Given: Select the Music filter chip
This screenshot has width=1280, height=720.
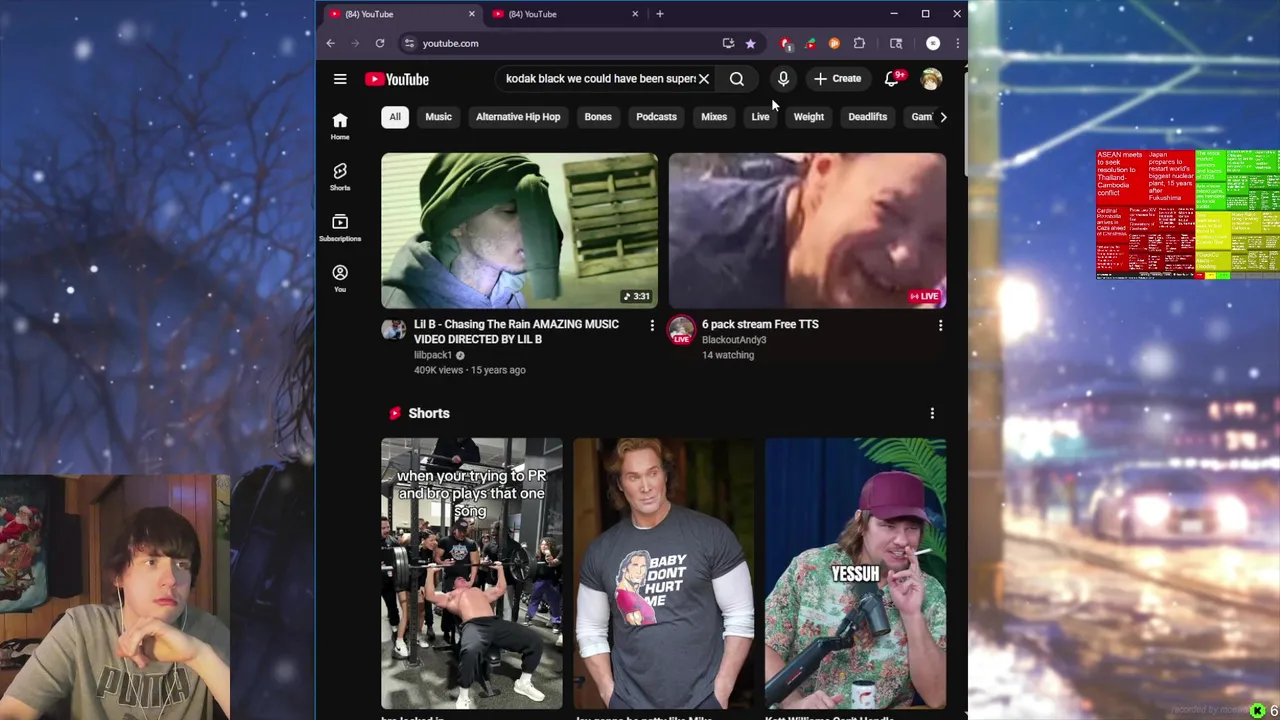Looking at the screenshot, I should (x=438, y=117).
